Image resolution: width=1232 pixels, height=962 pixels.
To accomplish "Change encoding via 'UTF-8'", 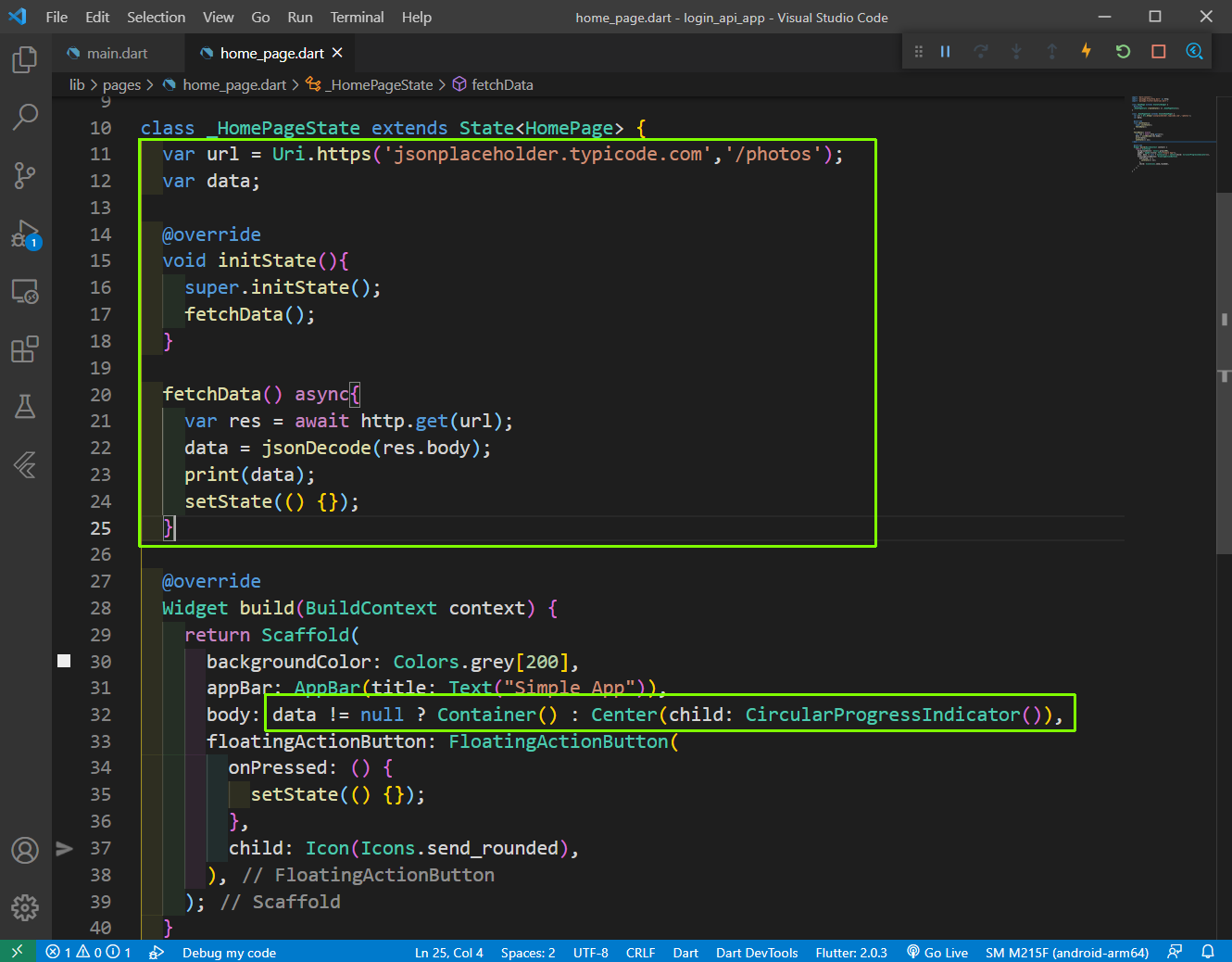I will click(591, 952).
